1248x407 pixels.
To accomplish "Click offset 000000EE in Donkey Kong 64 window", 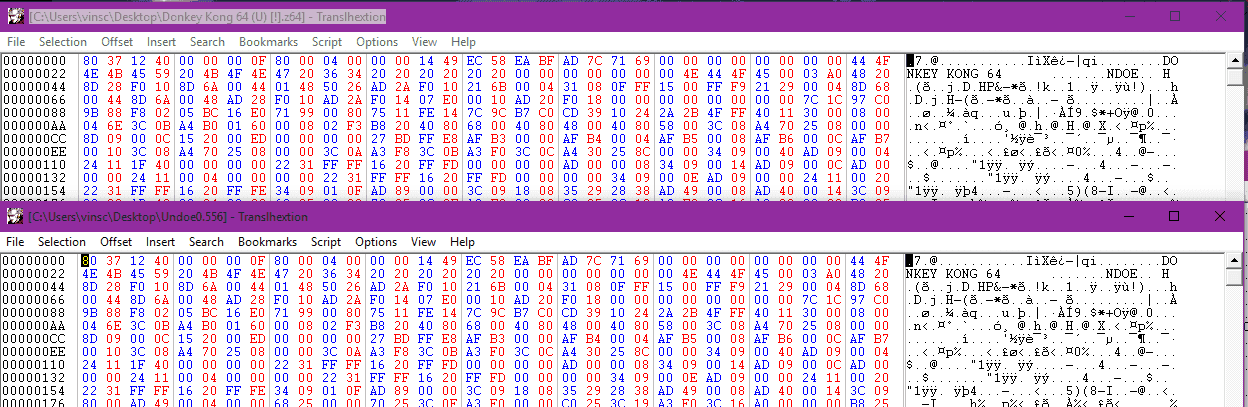I will [33, 151].
